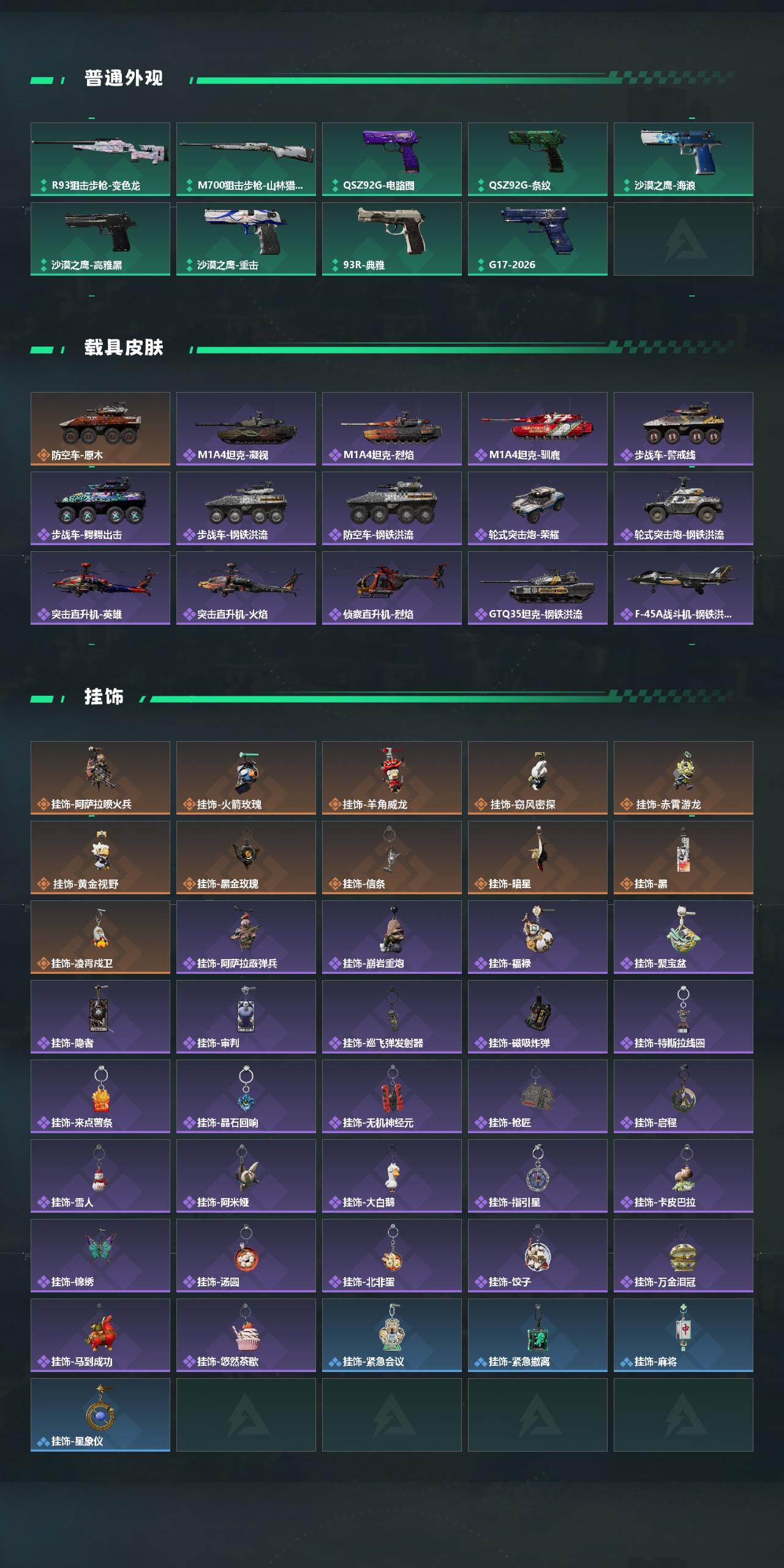Screen dimensions: 784x1568
Task: Click the F-45A战斗机 jet skin card
Action: [x=684, y=588]
